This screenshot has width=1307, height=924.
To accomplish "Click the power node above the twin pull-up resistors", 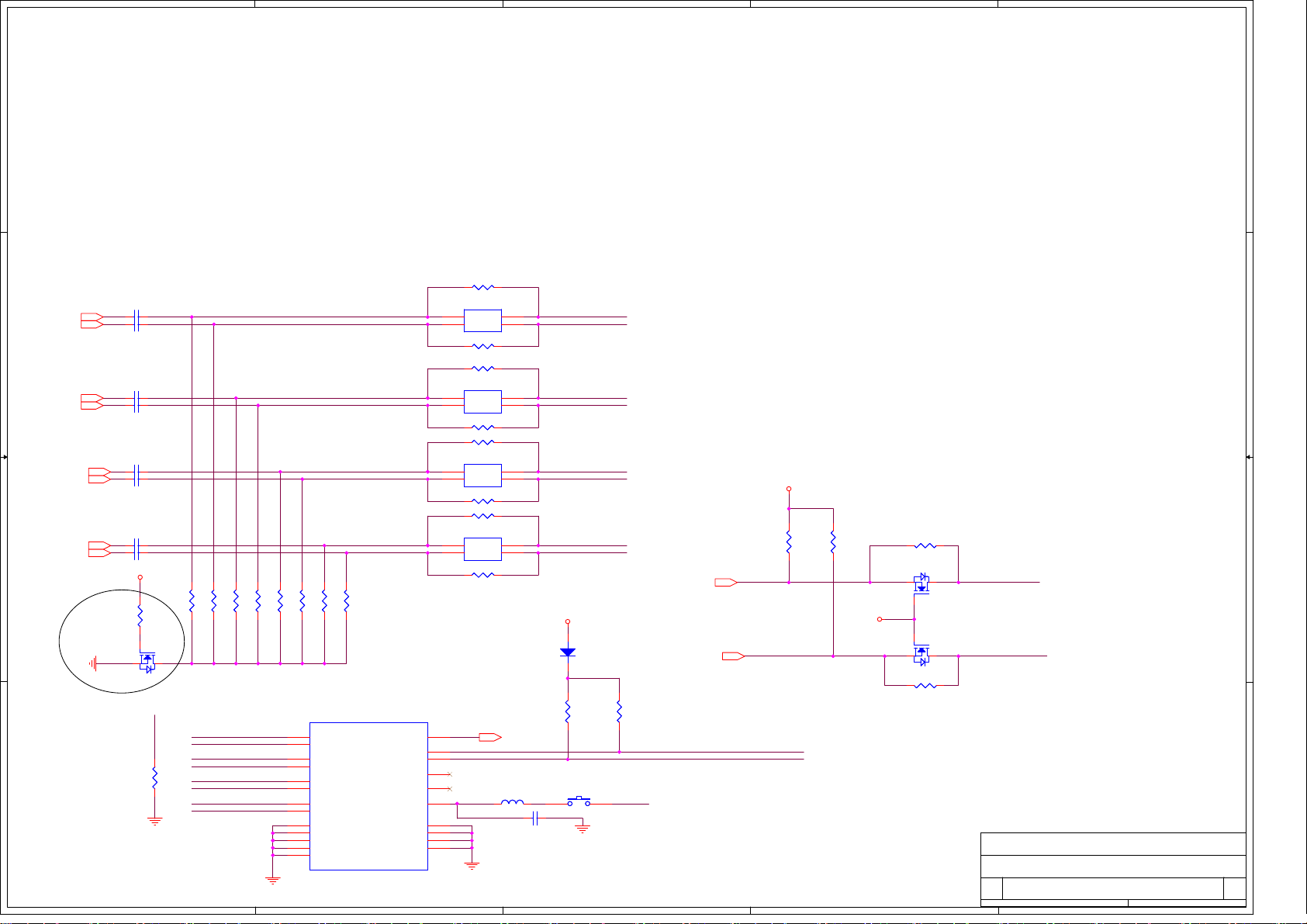I will point(789,489).
